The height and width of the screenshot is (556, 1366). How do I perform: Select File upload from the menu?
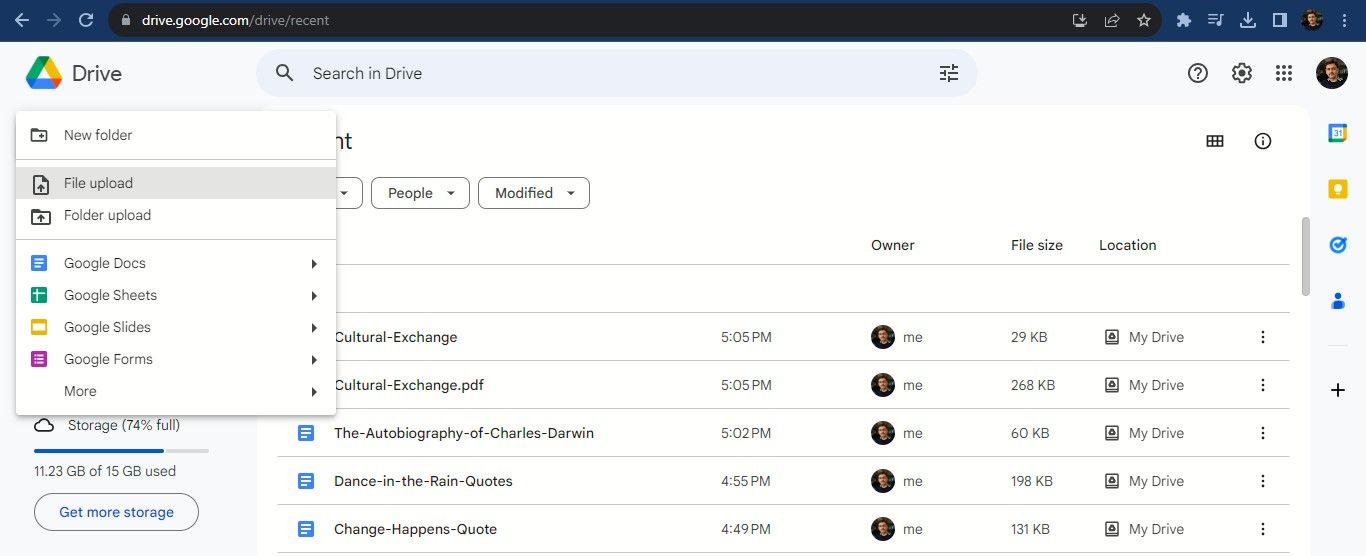pyautogui.click(x=98, y=183)
